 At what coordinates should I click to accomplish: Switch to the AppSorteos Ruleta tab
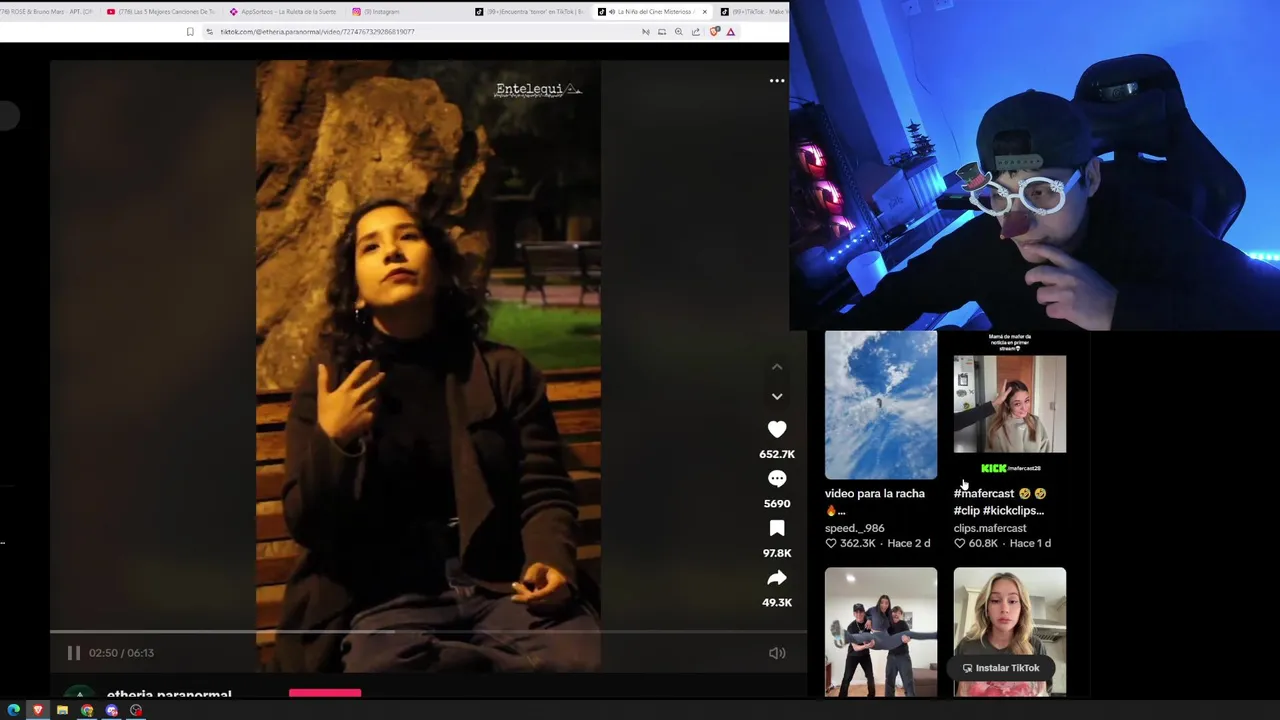pyautogui.click(x=283, y=12)
